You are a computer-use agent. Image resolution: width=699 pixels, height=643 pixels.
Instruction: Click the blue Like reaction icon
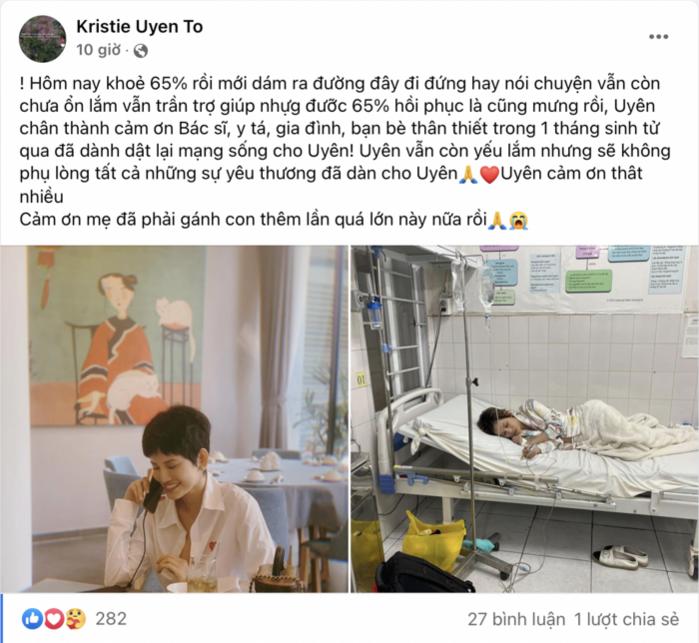tap(32, 618)
